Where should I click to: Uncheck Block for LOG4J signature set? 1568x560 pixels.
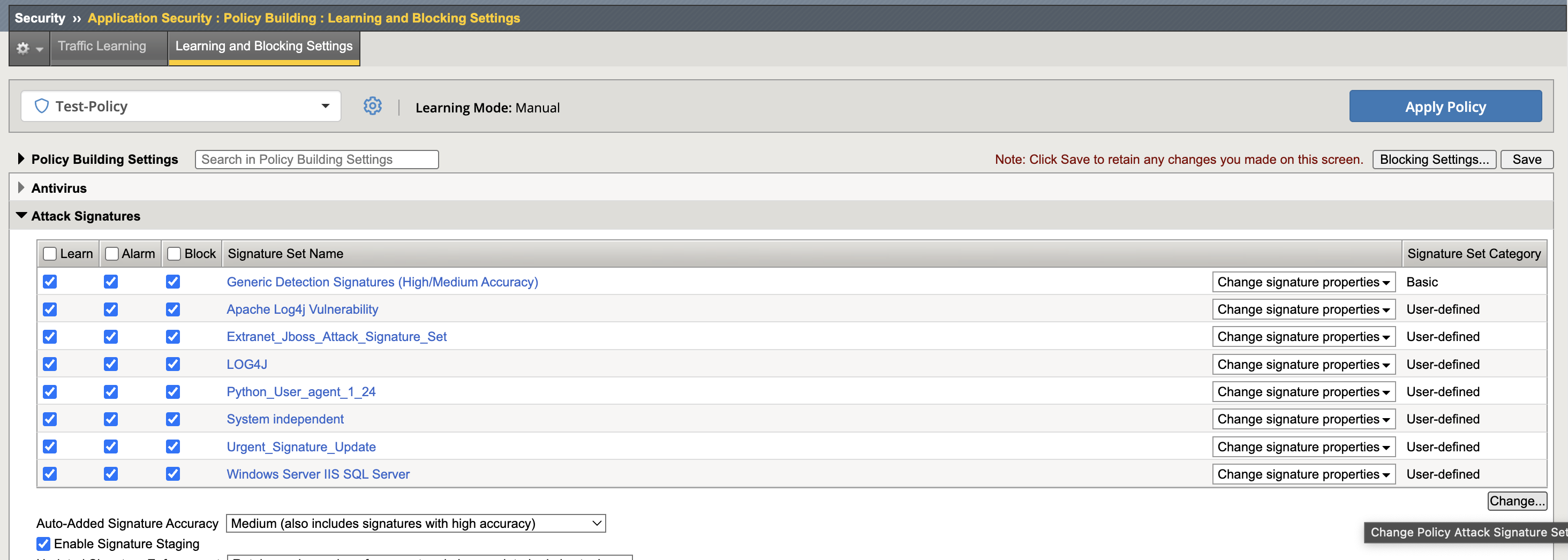click(173, 364)
